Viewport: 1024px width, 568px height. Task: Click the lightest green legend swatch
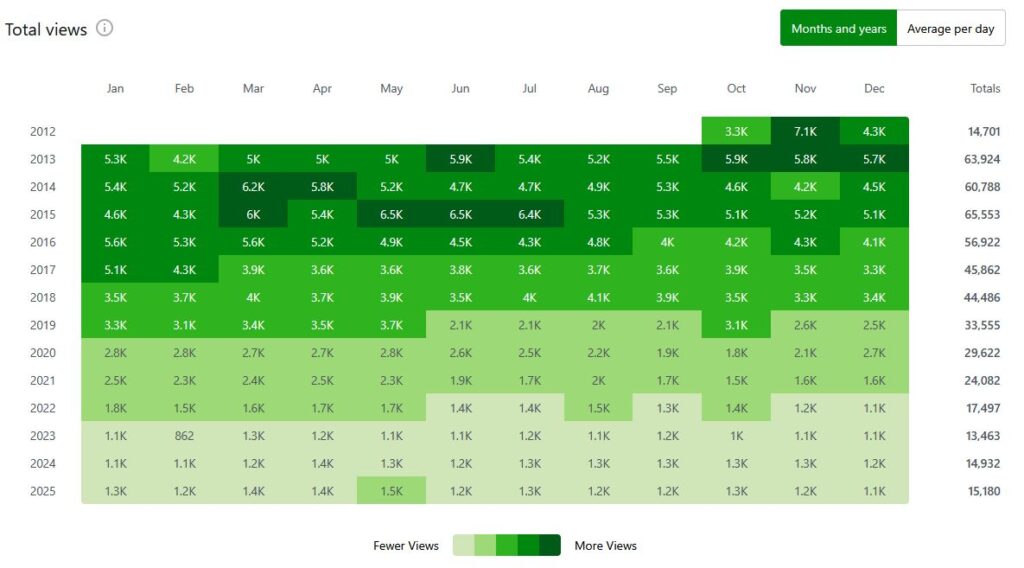[x=463, y=545]
